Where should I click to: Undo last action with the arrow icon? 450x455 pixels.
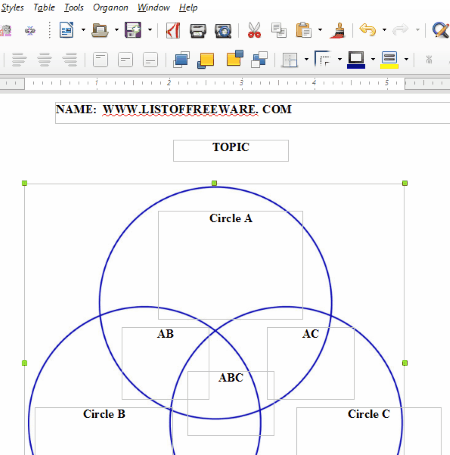click(368, 30)
